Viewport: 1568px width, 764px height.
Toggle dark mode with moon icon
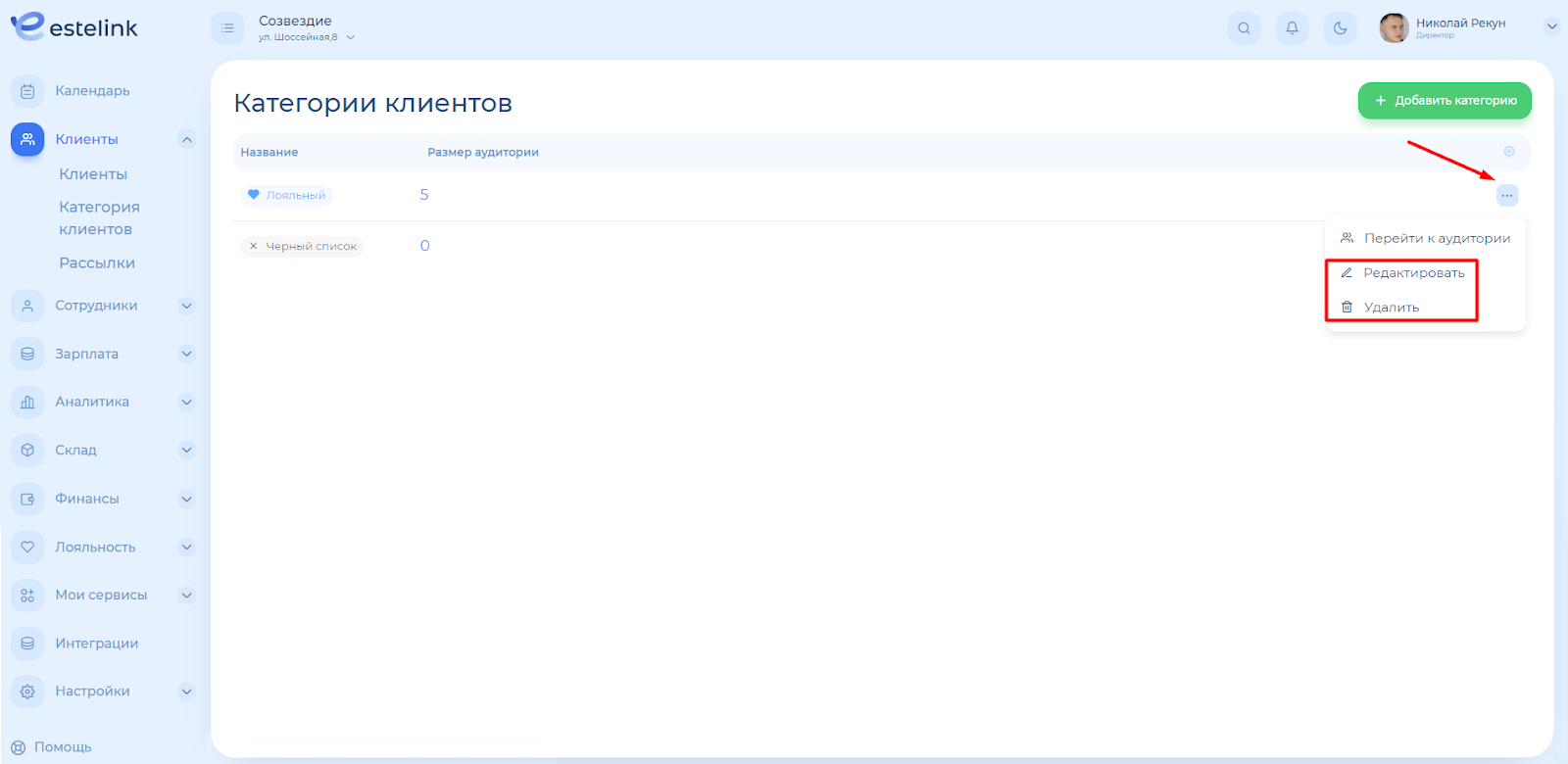coord(1340,28)
